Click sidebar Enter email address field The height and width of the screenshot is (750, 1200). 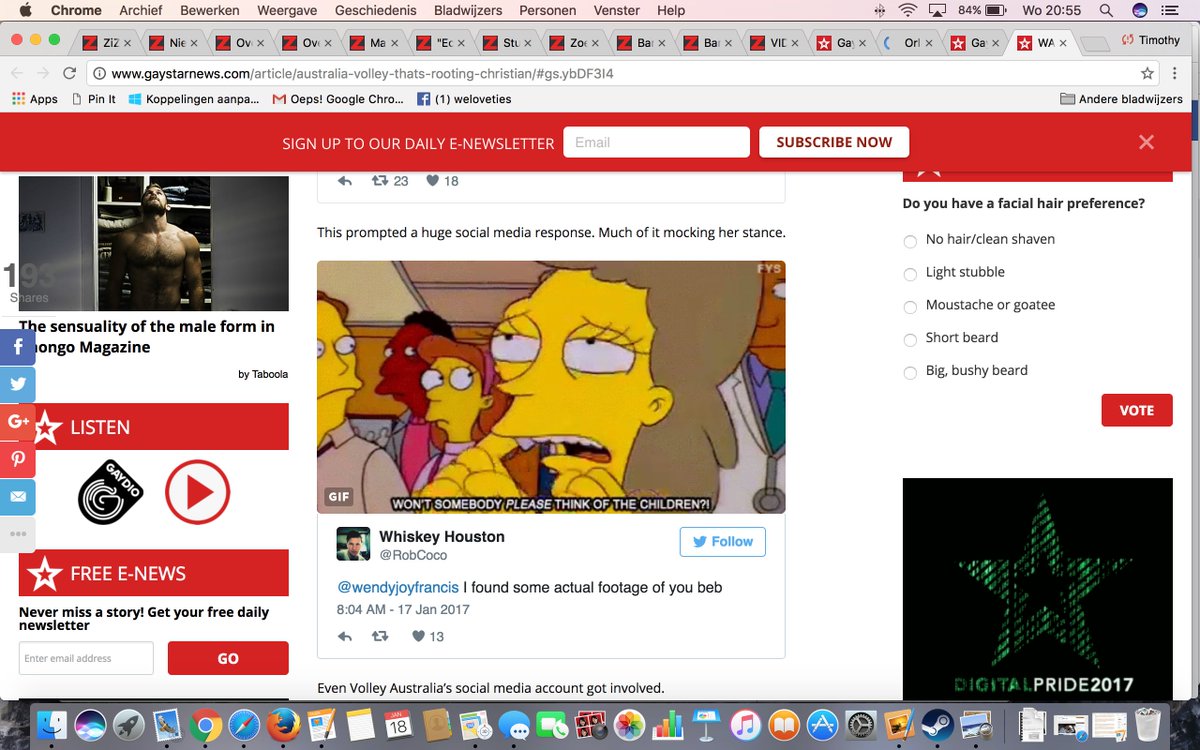(86, 658)
